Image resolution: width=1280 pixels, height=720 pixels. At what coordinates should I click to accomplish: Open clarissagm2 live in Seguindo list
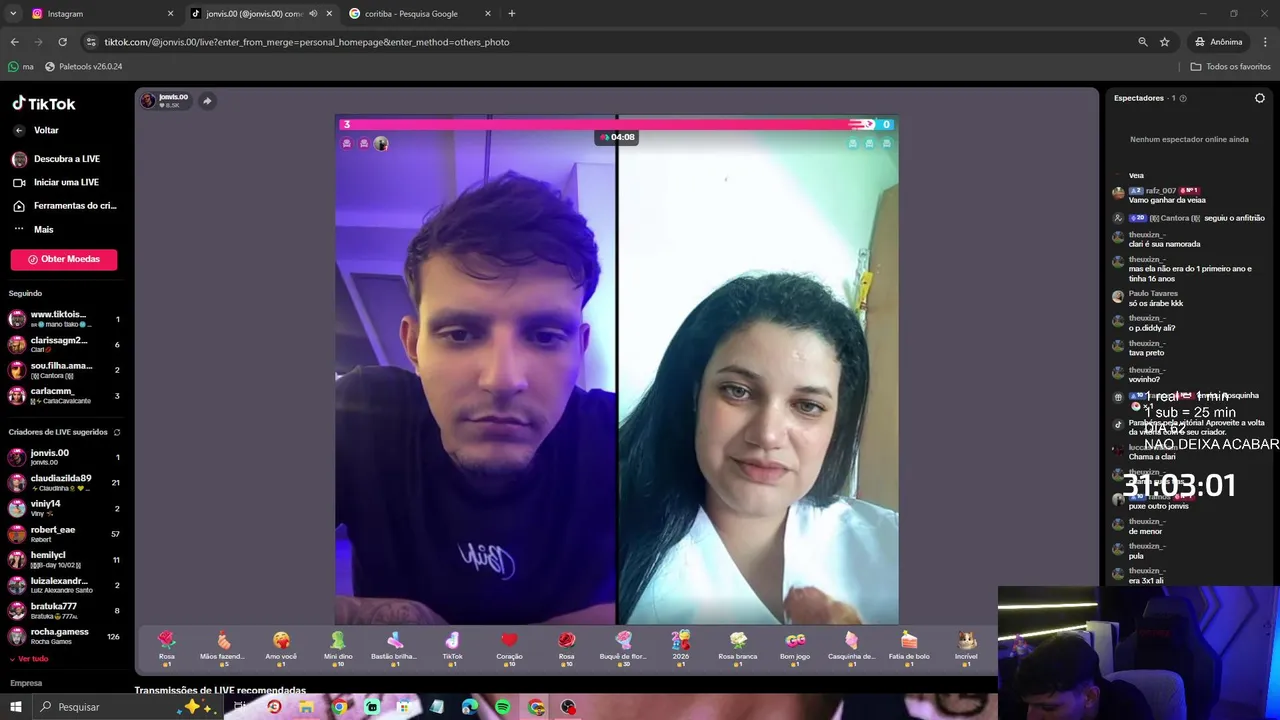click(x=64, y=344)
